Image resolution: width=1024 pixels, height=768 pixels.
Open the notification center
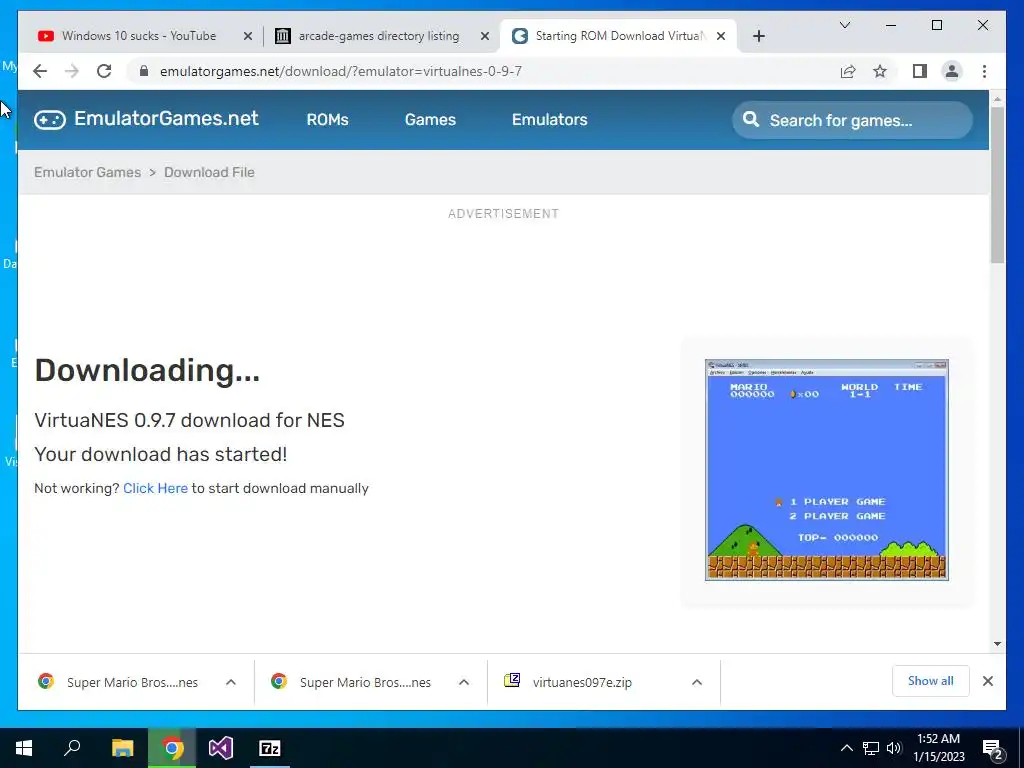(993, 750)
